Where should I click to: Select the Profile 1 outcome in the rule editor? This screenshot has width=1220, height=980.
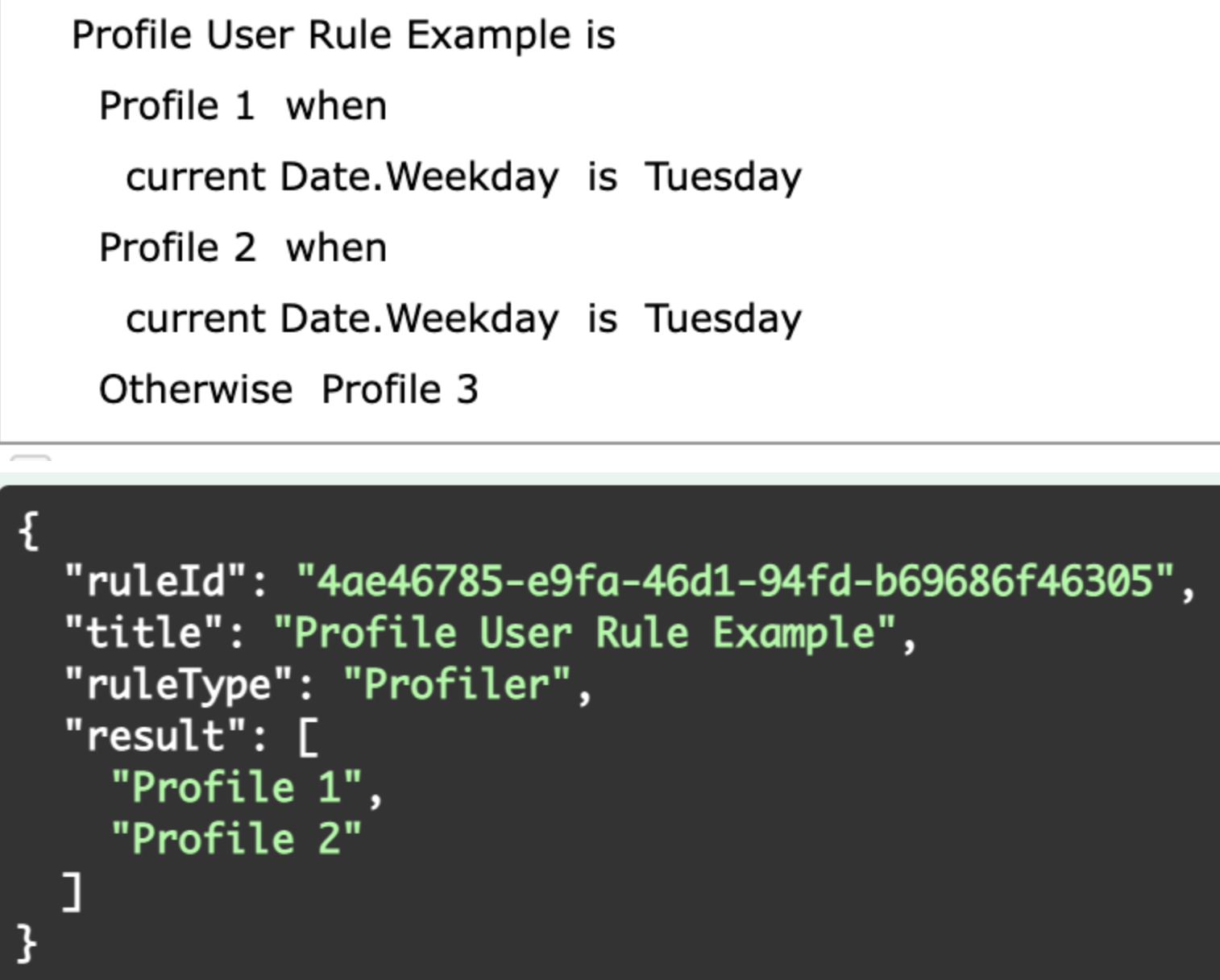coord(176,106)
